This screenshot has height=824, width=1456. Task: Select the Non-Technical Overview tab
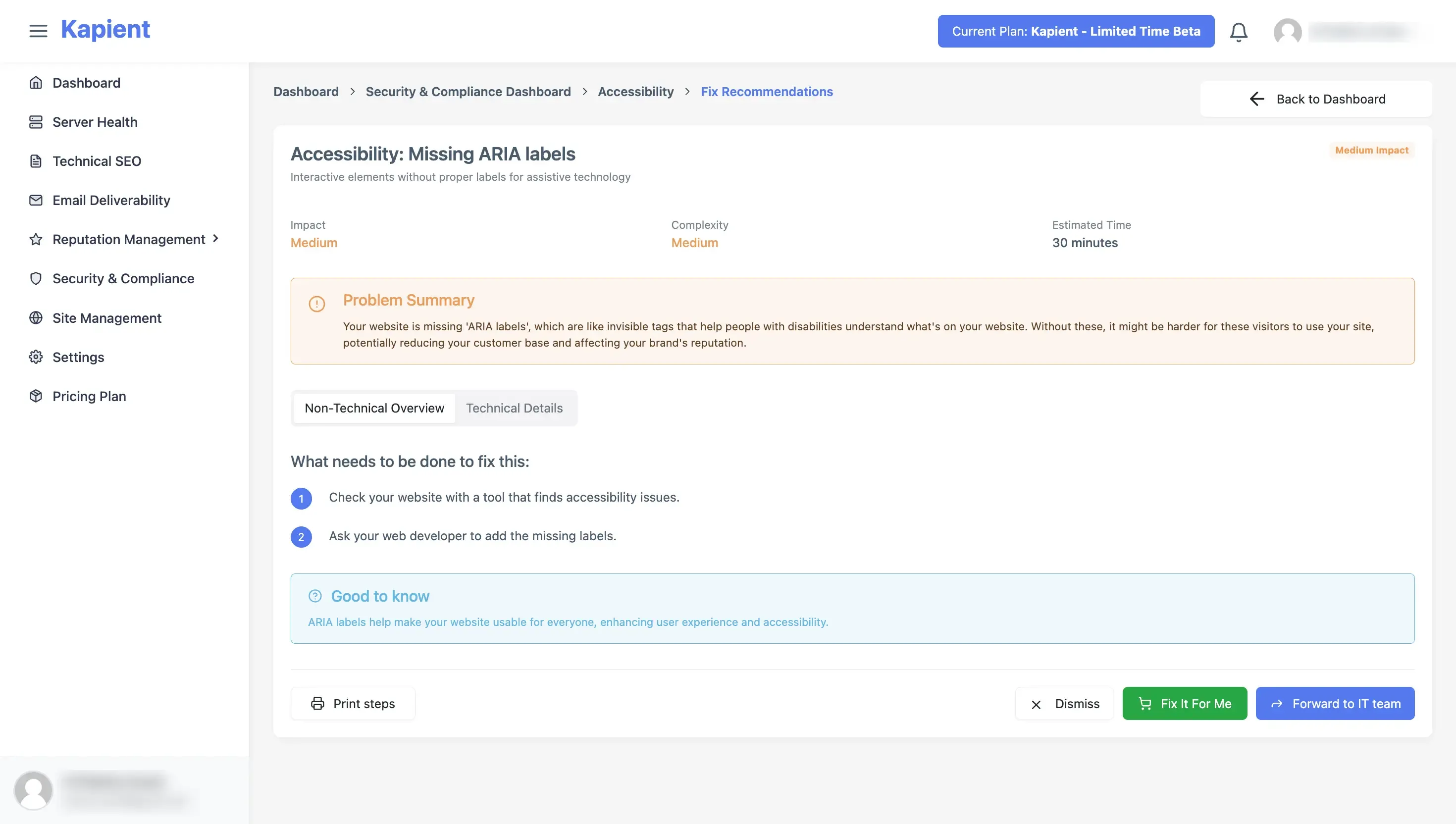(x=374, y=408)
